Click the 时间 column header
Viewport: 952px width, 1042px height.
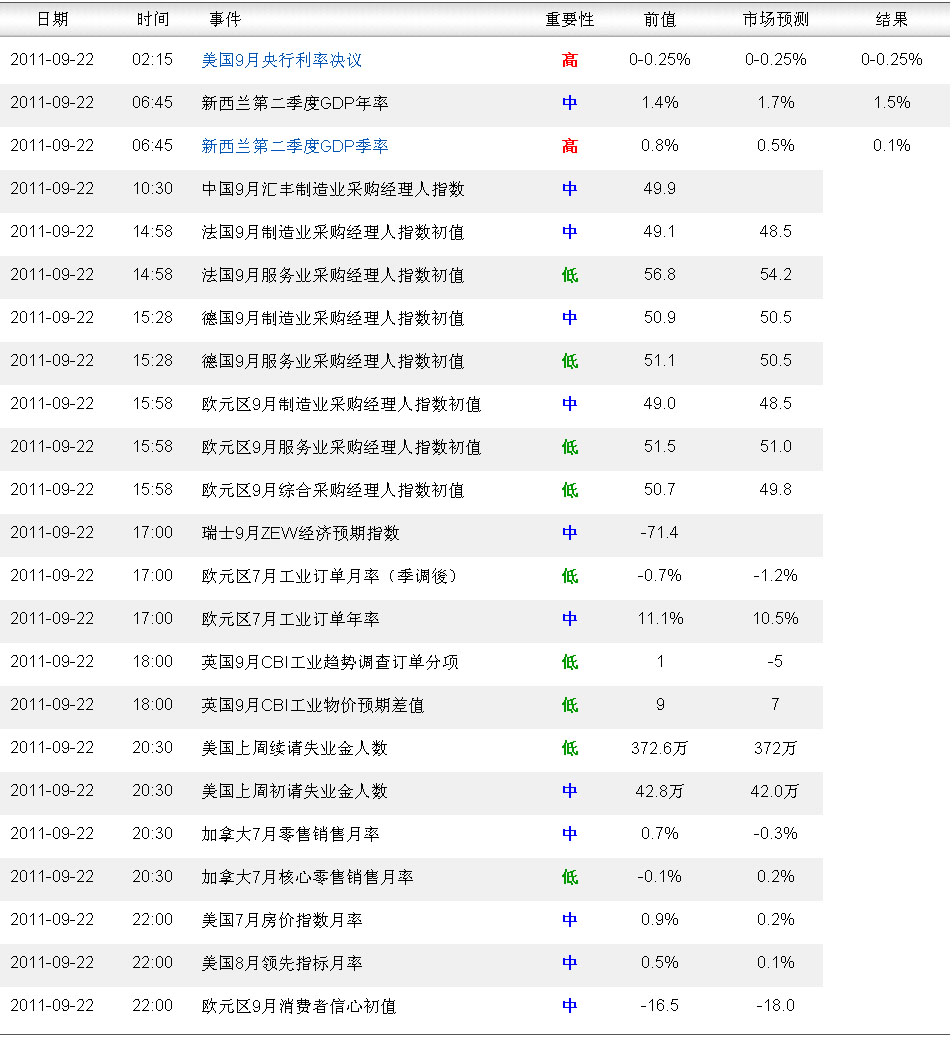[153, 19]
